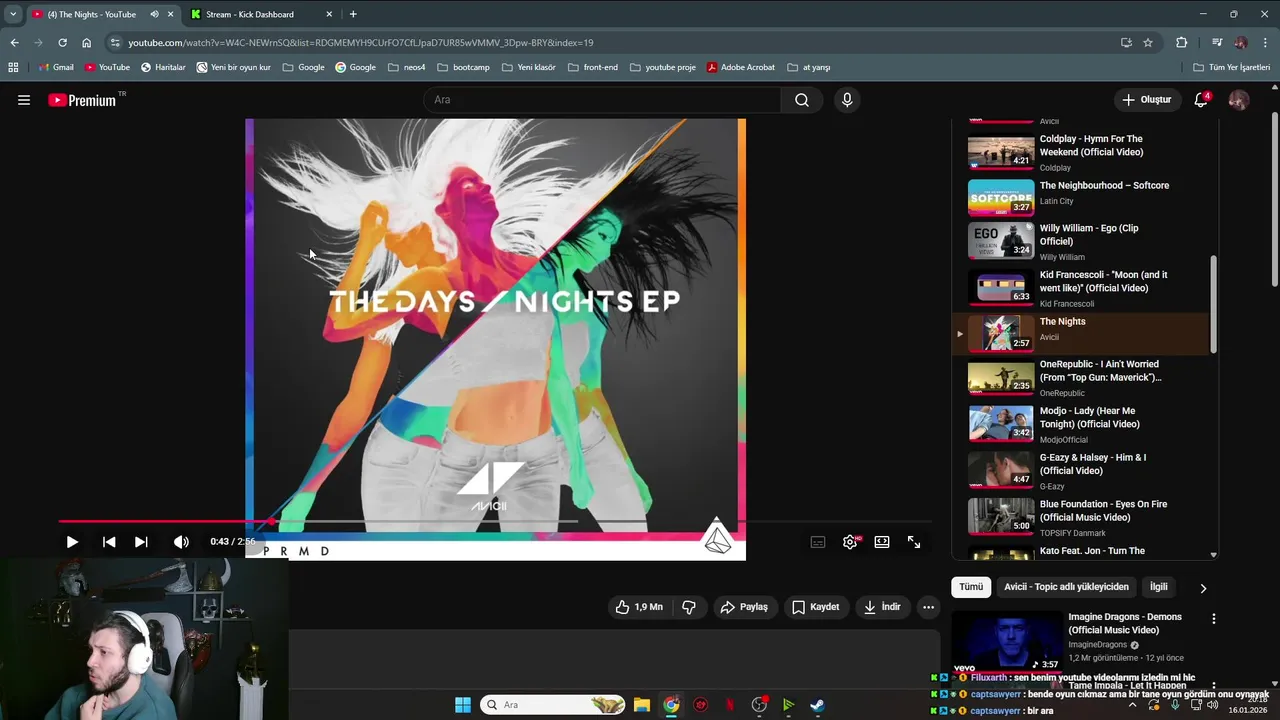
Task: Click the İndir download button
Action: coord(882,607)
